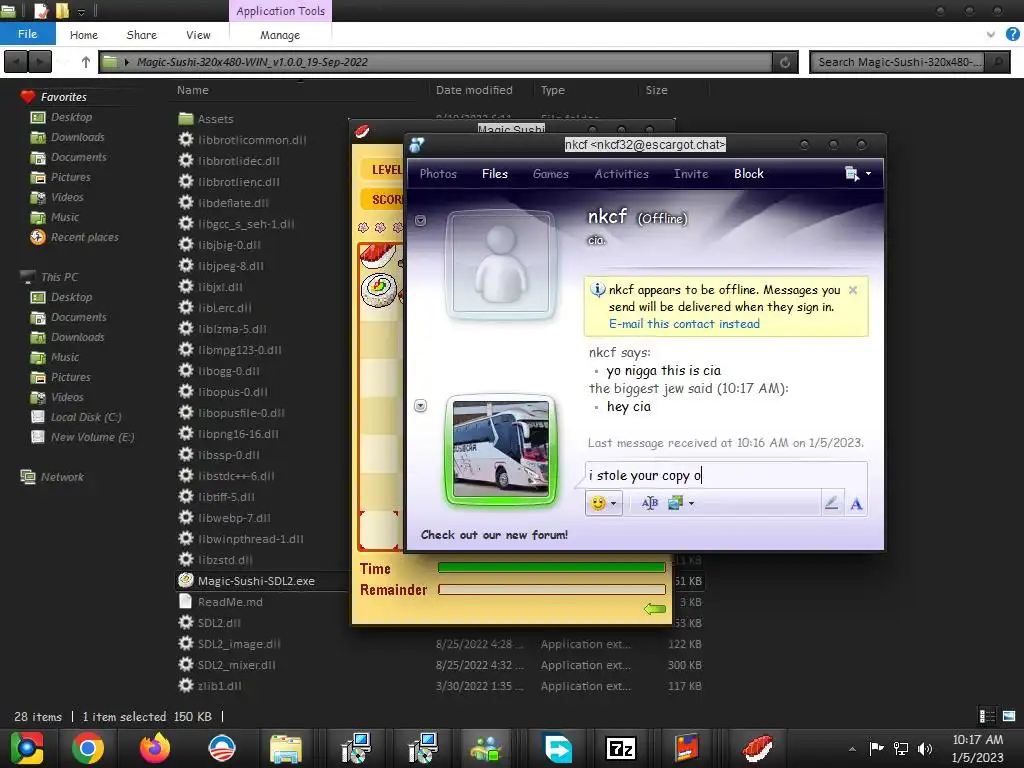
Task: Switch to details view icon in Explorer status bar
Action: (987, 716)
